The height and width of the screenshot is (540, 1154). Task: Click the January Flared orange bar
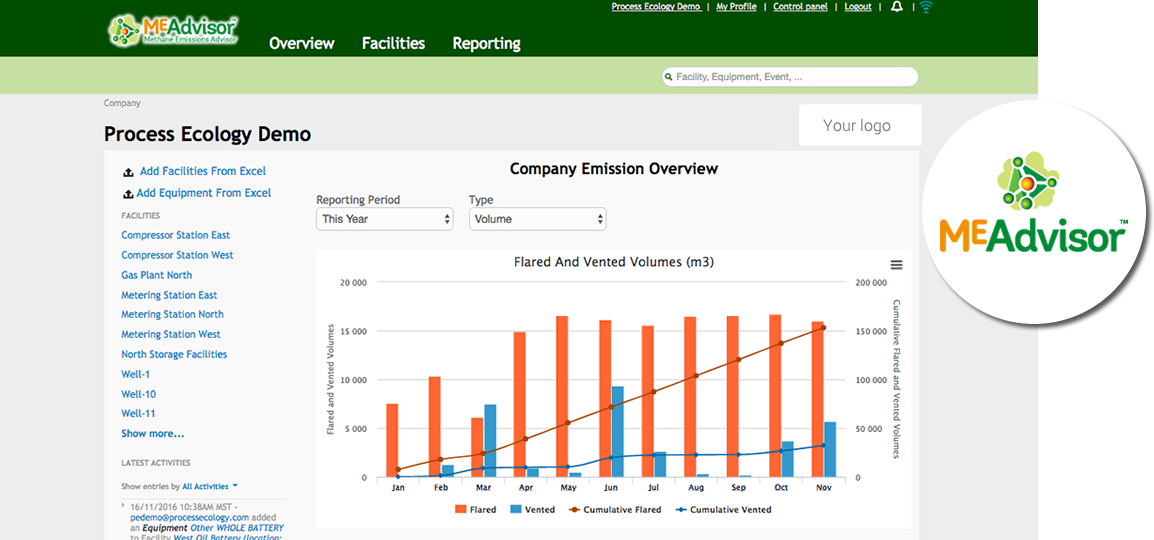click(x=392, y=441)
